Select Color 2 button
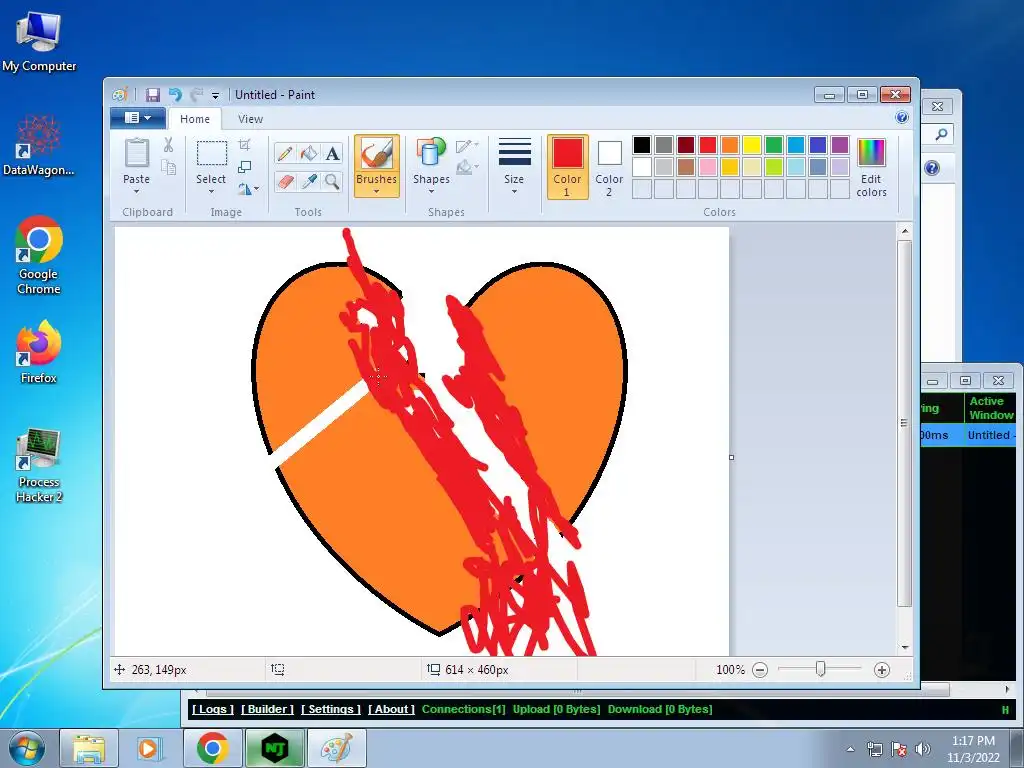The image size is (1024, 768). click(x=609, y=167)
